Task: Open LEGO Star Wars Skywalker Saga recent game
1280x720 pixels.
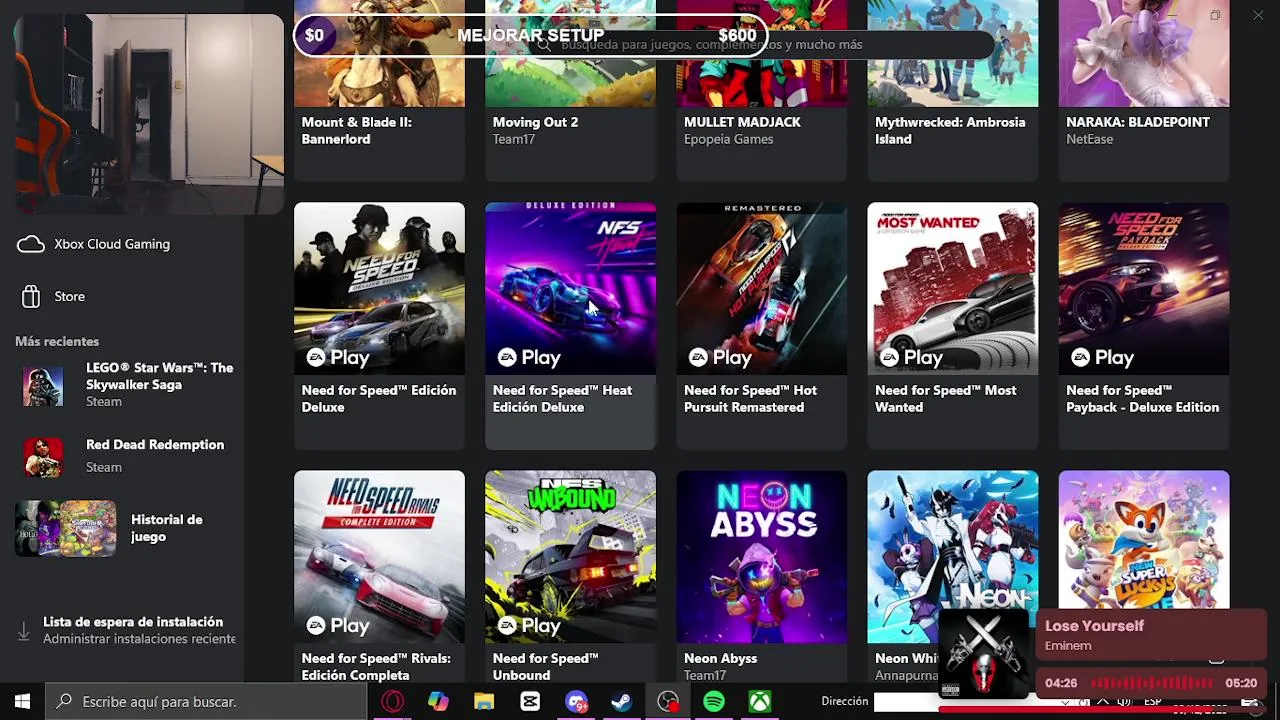Action: pyautogui.click(x=128, y=384)
